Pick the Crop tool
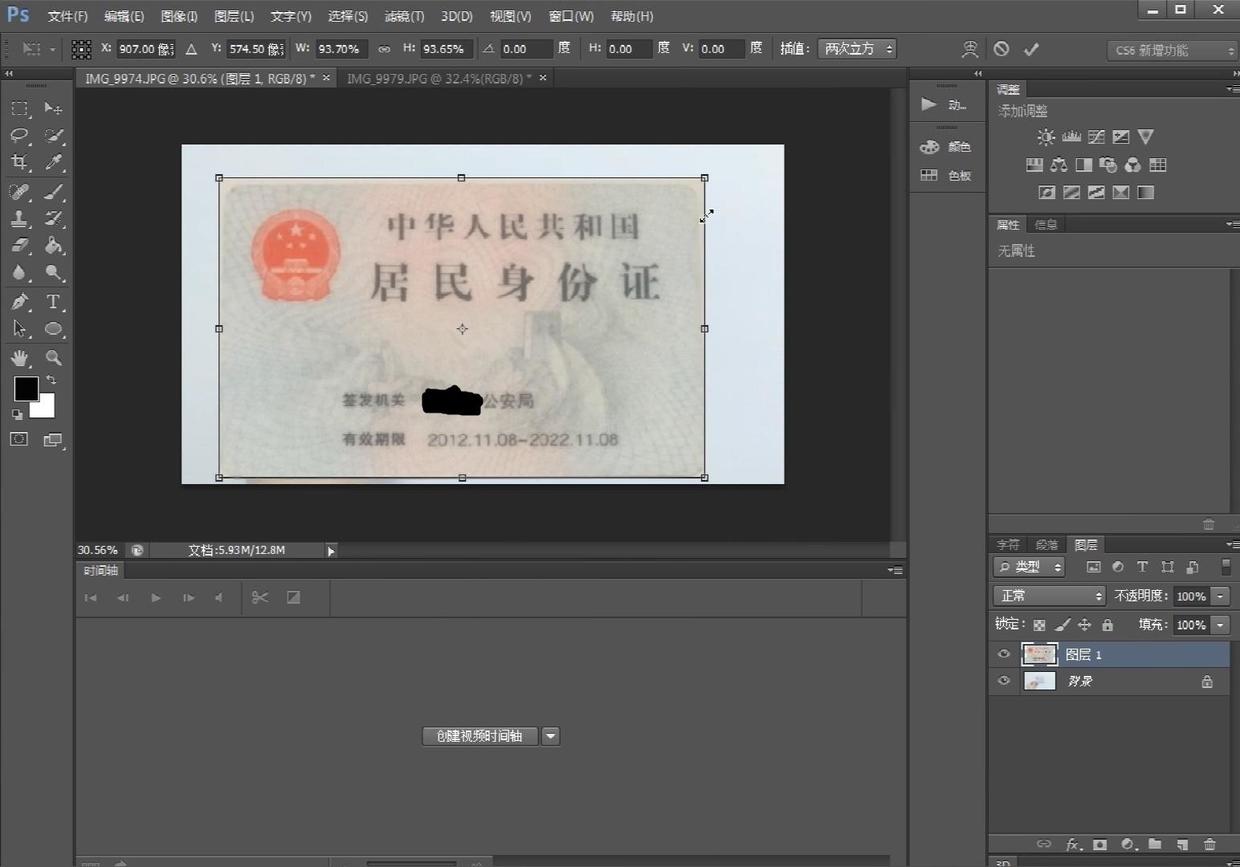Viewport: 1240px width, 867px height. 19,162
